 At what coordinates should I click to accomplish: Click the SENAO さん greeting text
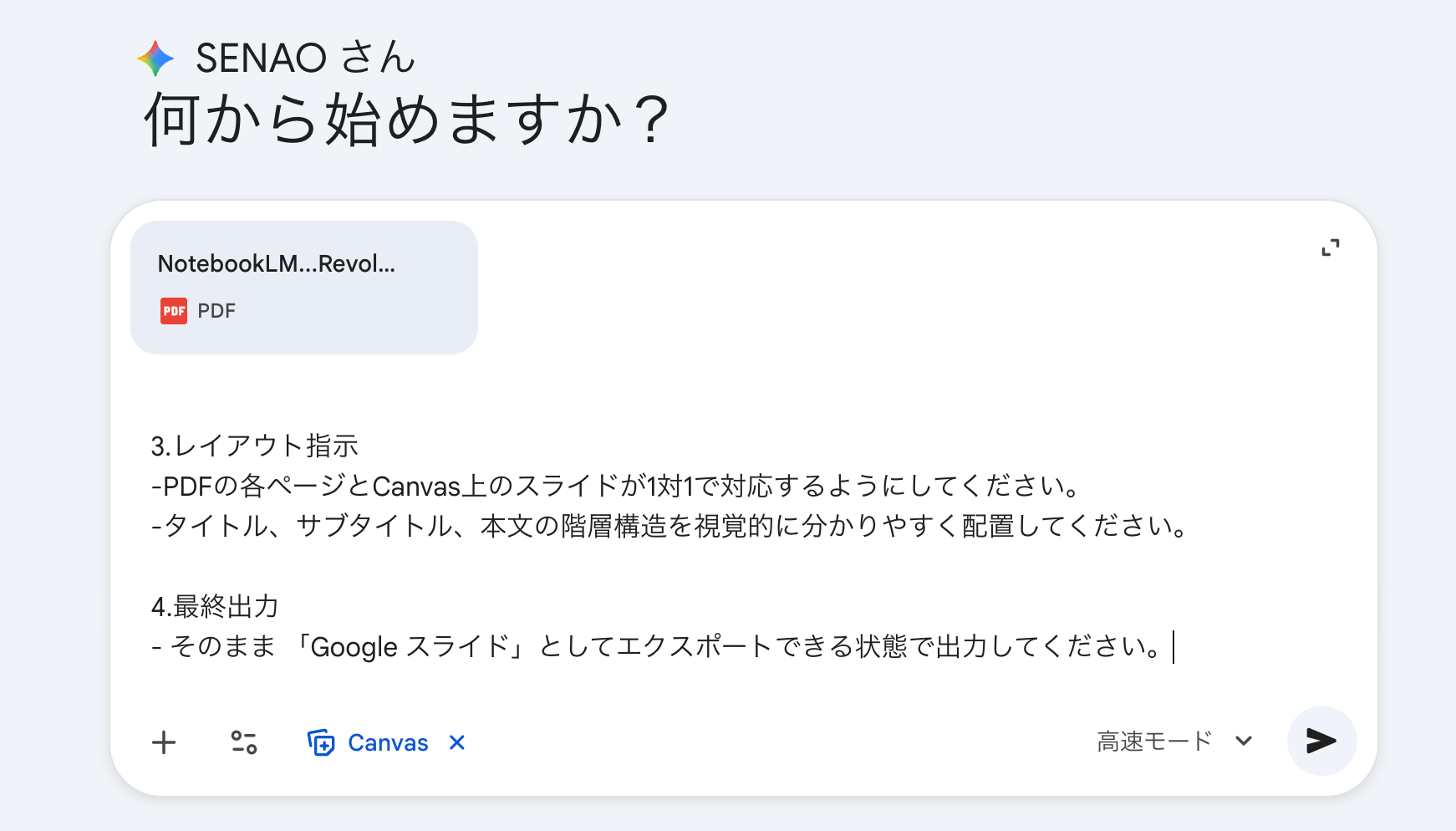tap(304, 59)
